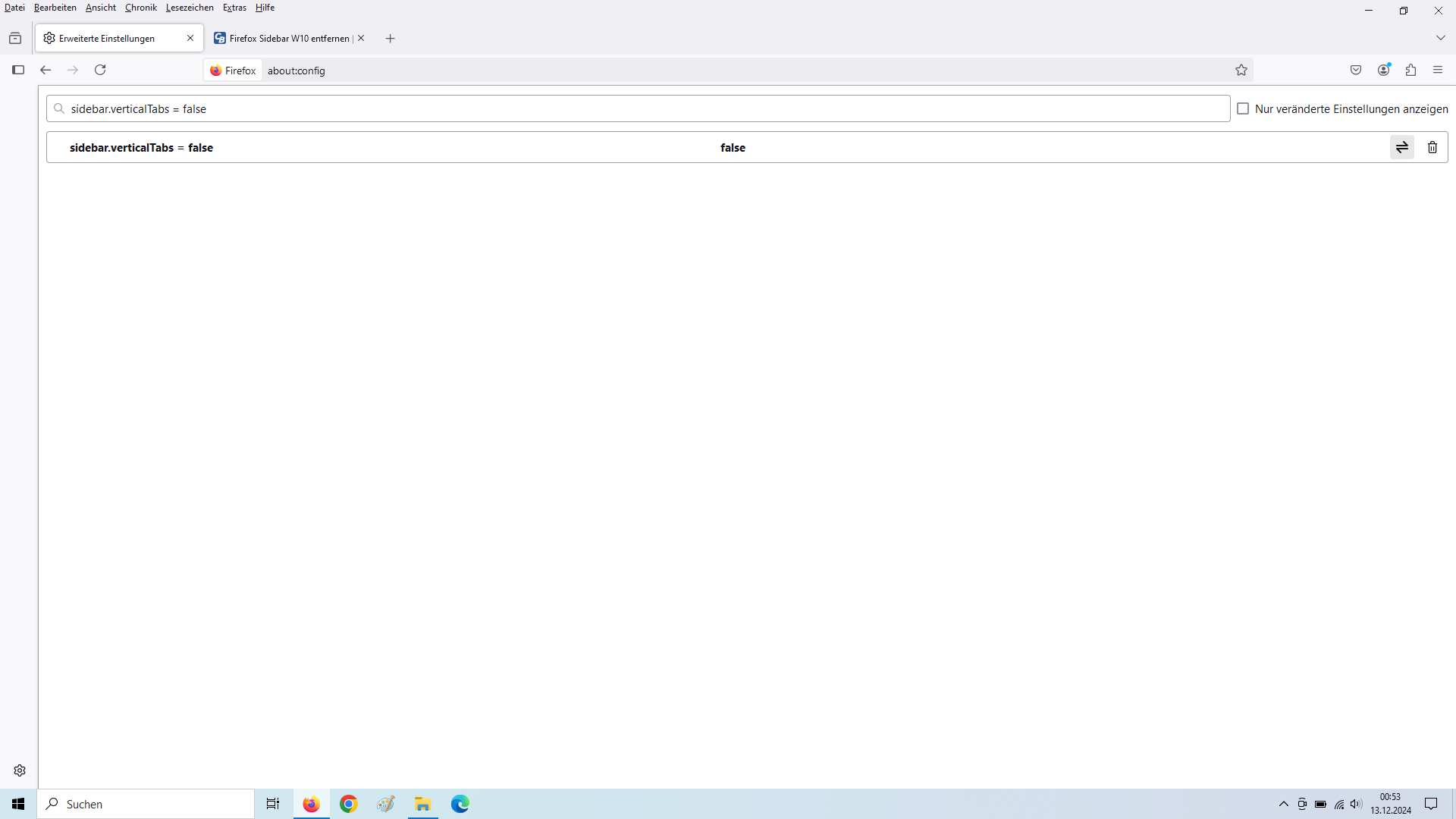
Task: Open the Extras menu
Action: (x=234, y=8)
